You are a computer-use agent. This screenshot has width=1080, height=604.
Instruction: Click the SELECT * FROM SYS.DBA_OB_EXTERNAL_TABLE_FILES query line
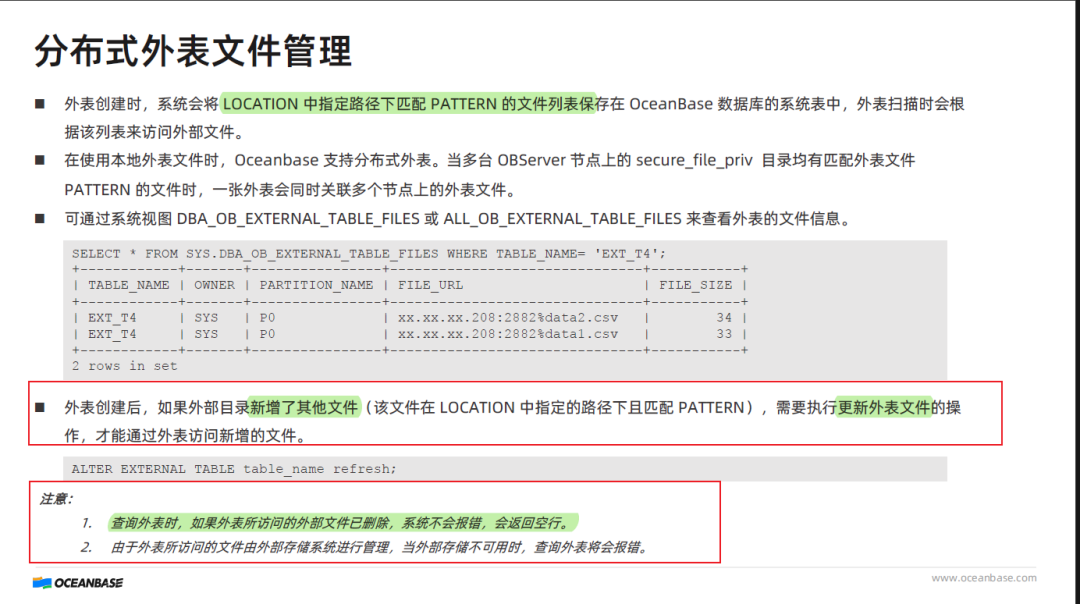click(x=368, y=253)
